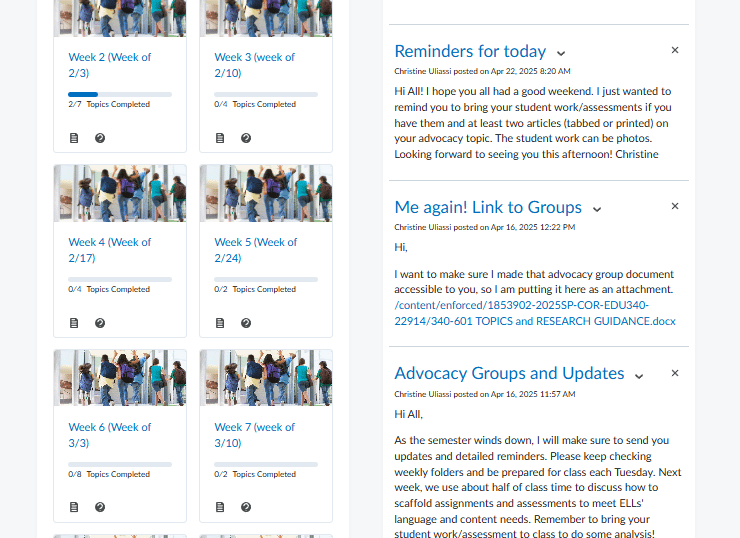The image size is (740, 538).
Task: Open the Week 3 (week of 2/10) module
Action: click(254, 65)
